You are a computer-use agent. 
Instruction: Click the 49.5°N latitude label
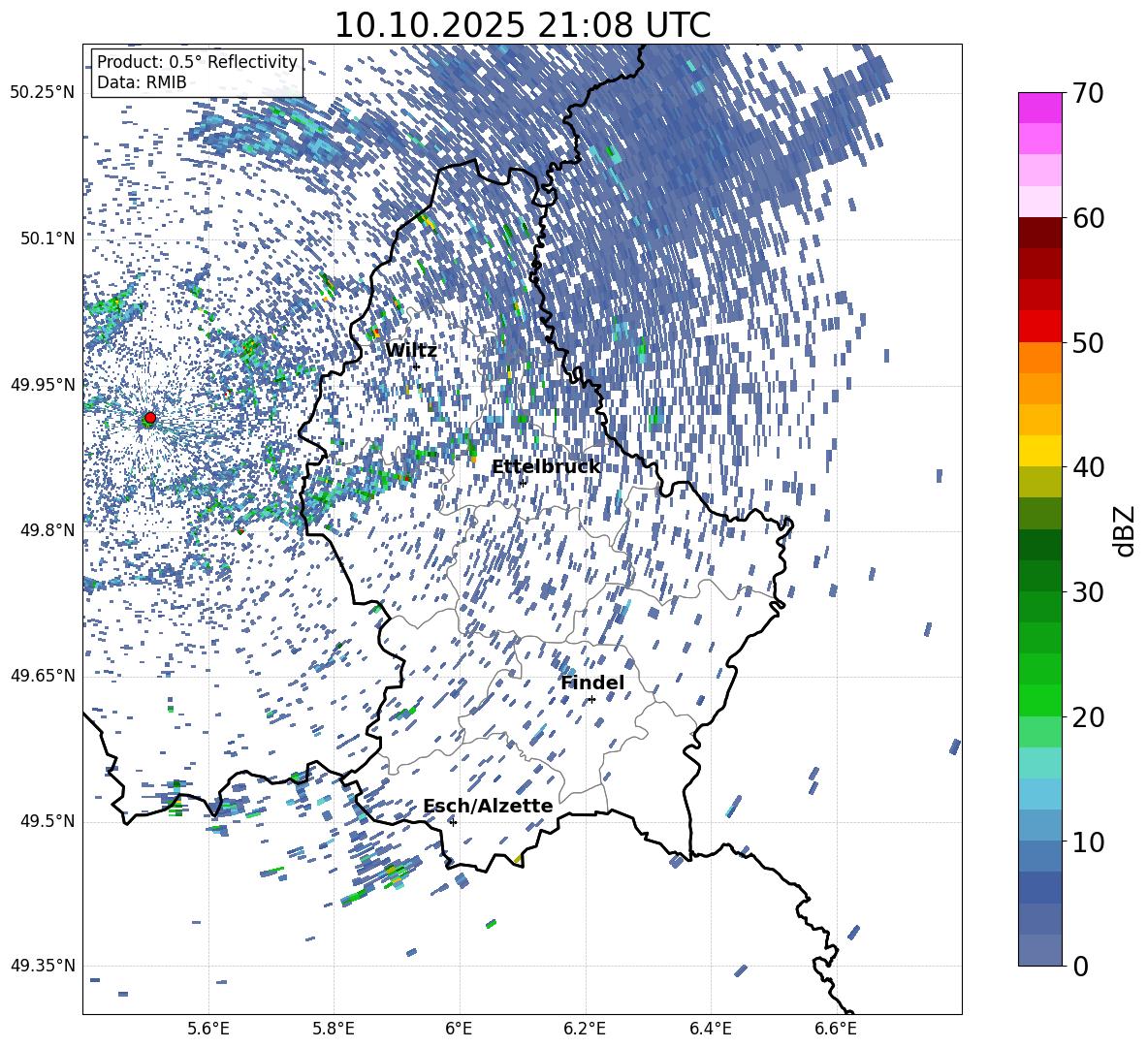coord(47,821)
